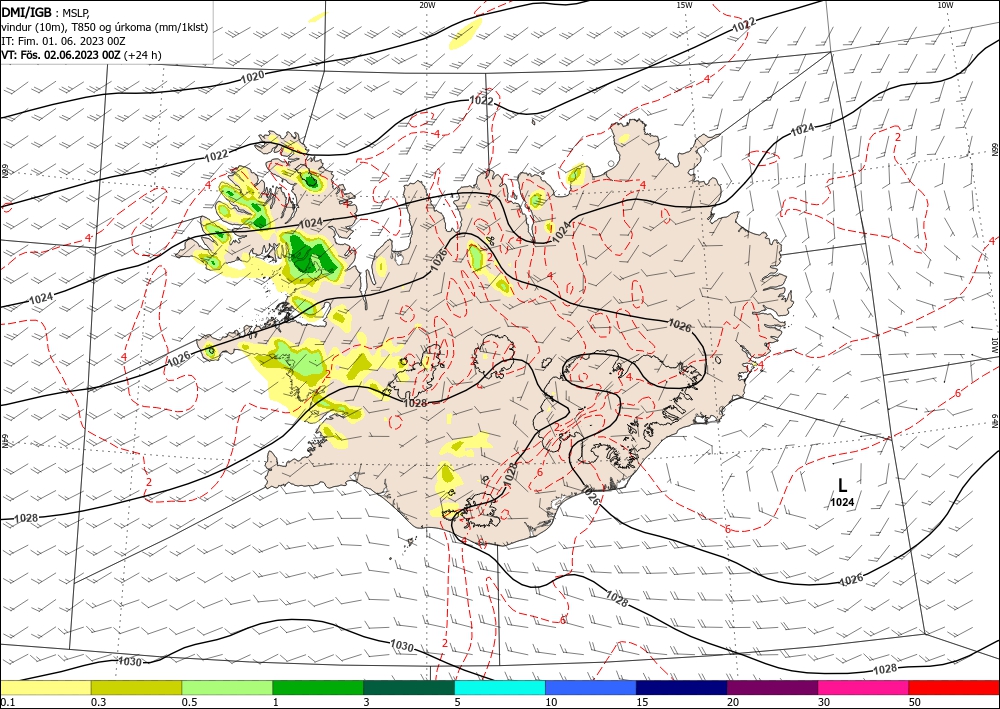Click the 15W longitude label
The image size is (1000, 709).
[684, 5]
